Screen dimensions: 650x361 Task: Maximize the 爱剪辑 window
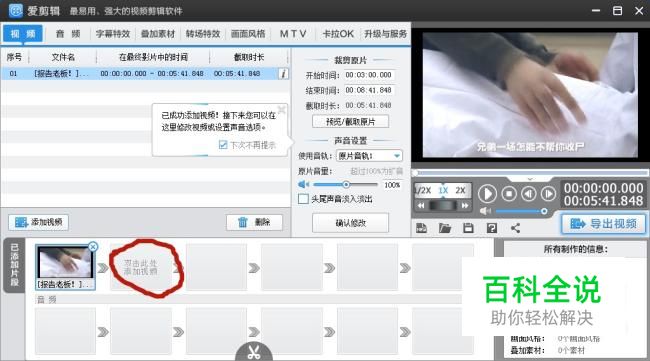(x=617, y=11)
